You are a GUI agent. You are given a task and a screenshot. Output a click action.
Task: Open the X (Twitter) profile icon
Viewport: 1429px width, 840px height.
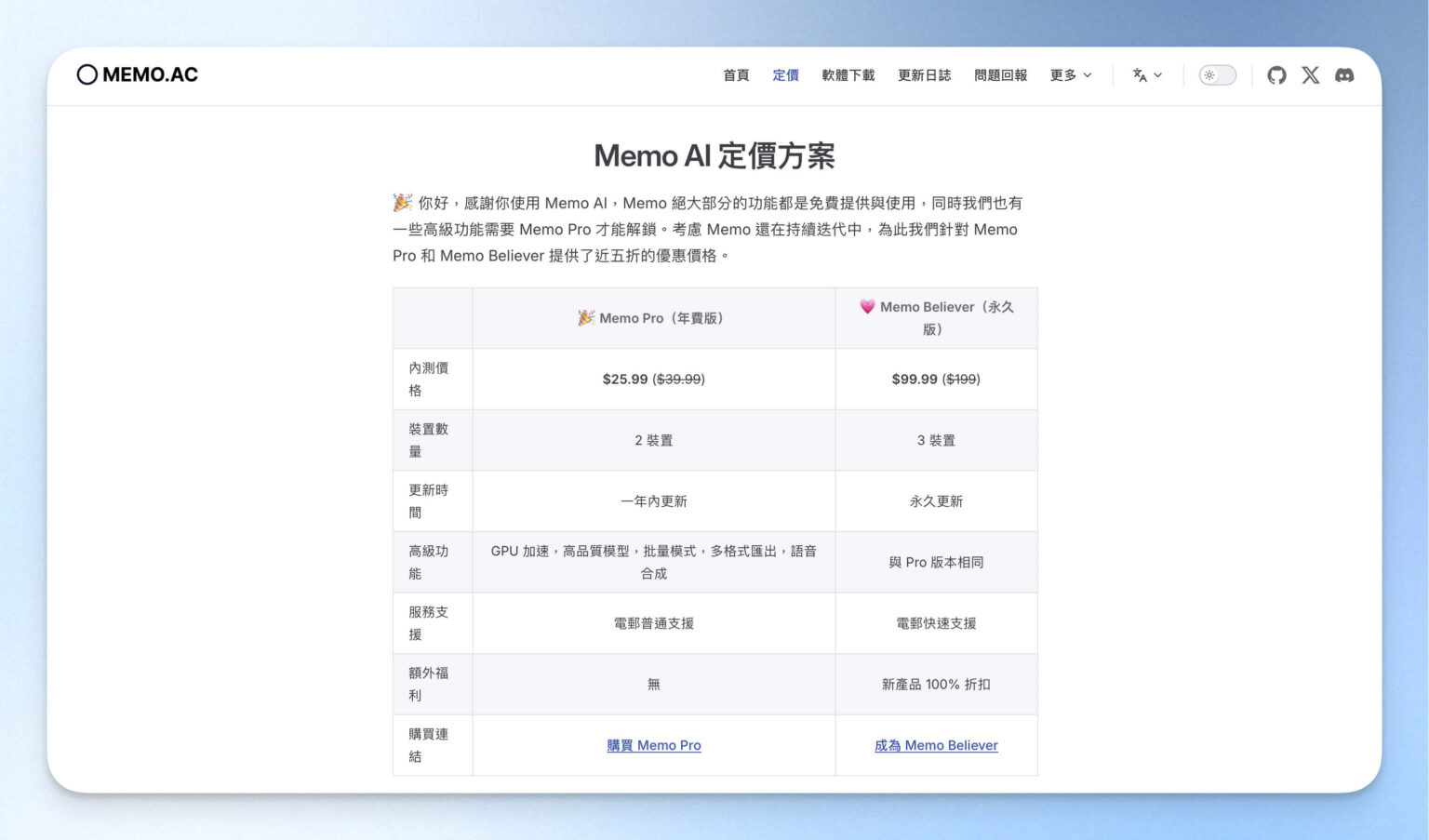coord(1311,74)
